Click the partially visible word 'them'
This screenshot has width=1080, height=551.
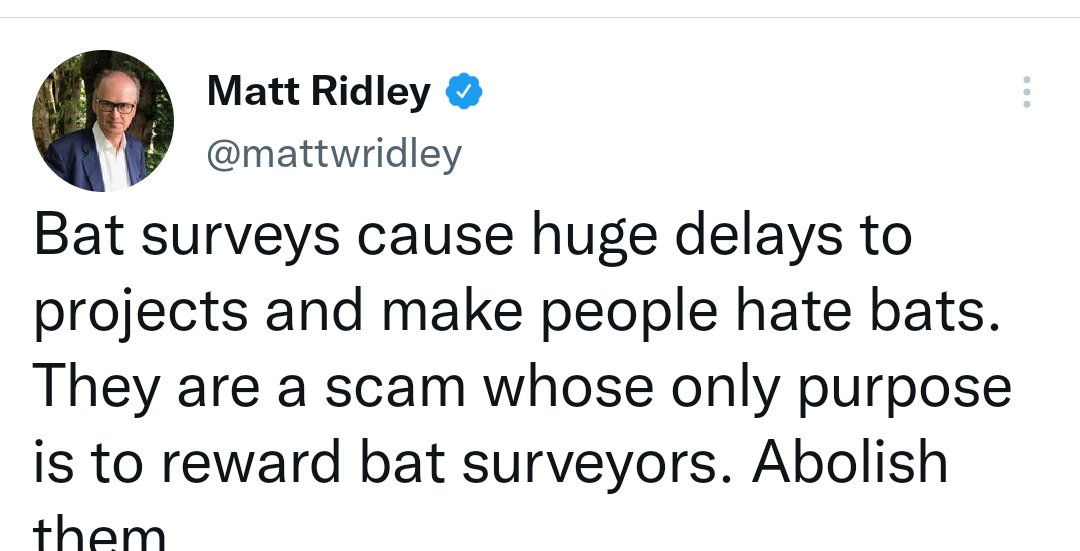click(x=100, y=534)
